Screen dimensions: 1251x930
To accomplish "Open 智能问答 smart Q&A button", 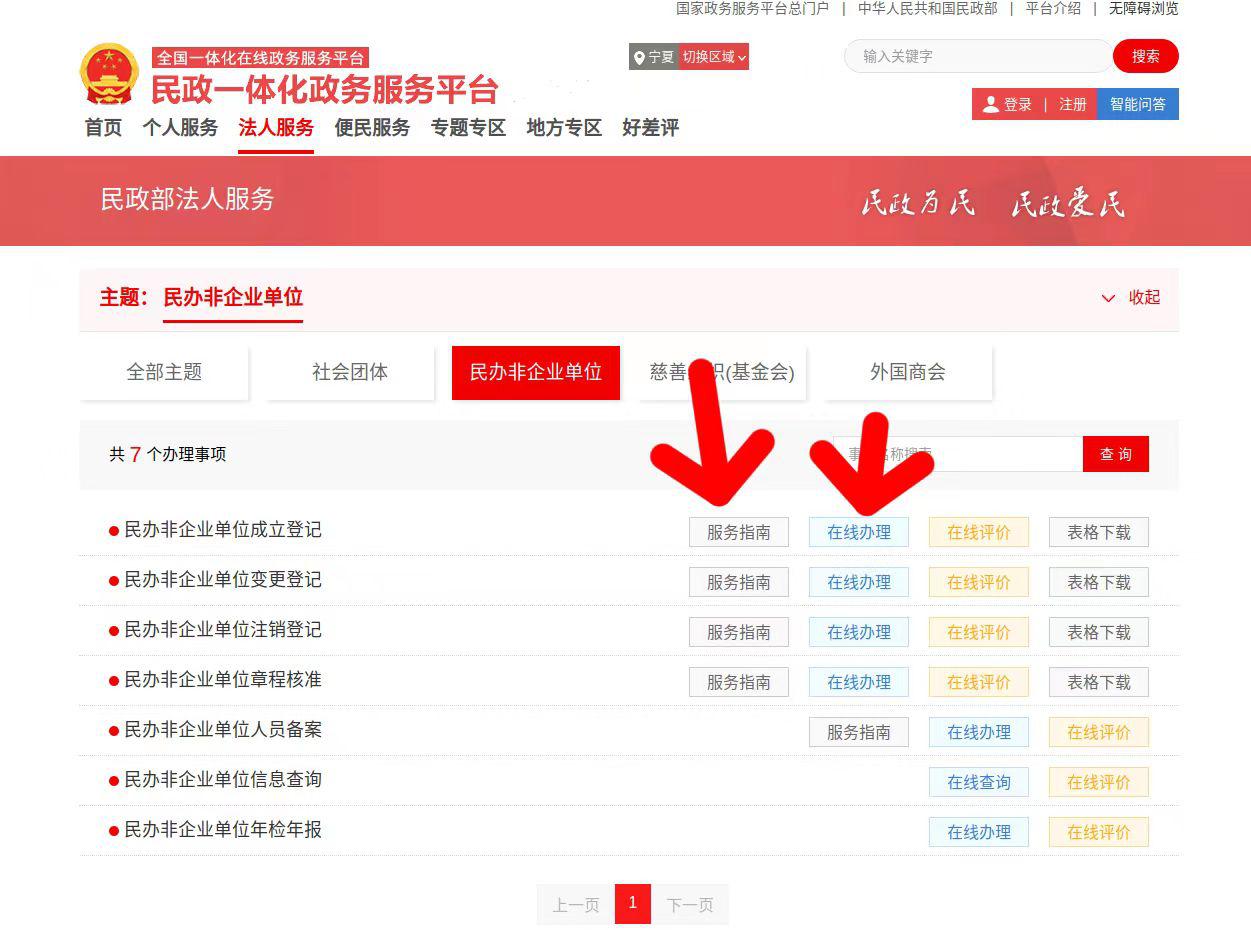I will coord(1137,104).
